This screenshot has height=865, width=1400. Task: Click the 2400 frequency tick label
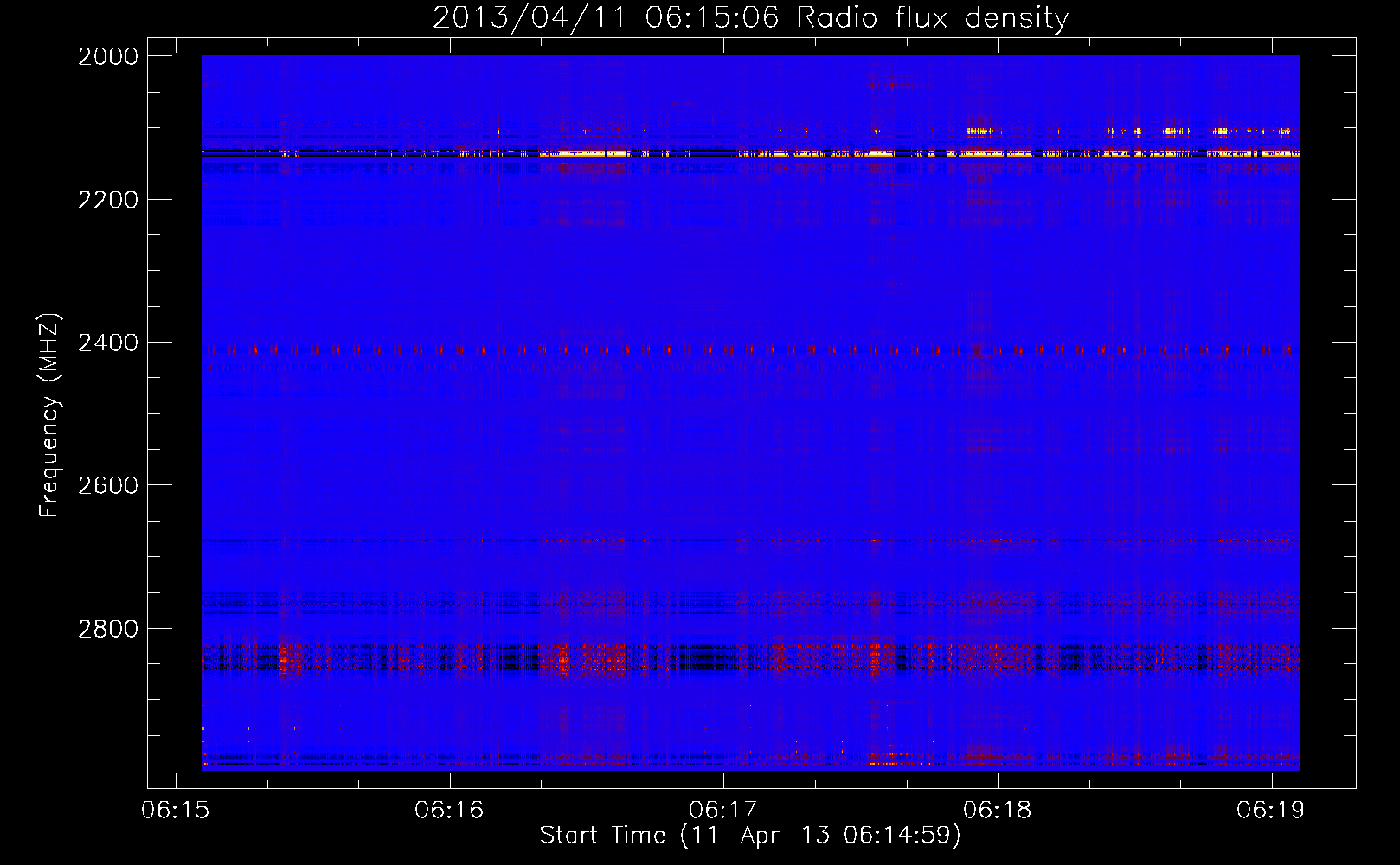108,343
